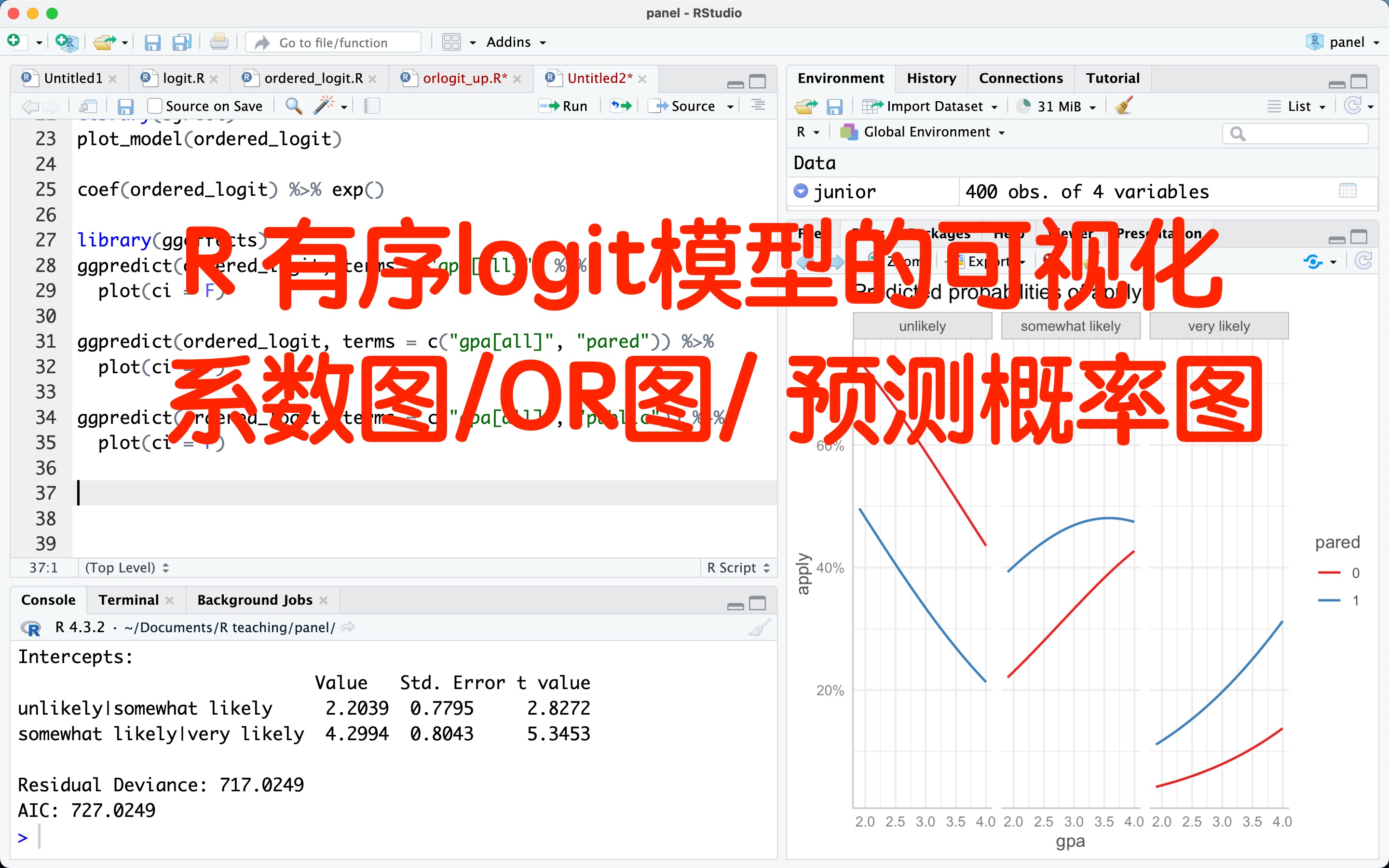Open the Addins dropdown
The height and width of the screenshot is (868, 1389).
516,42
